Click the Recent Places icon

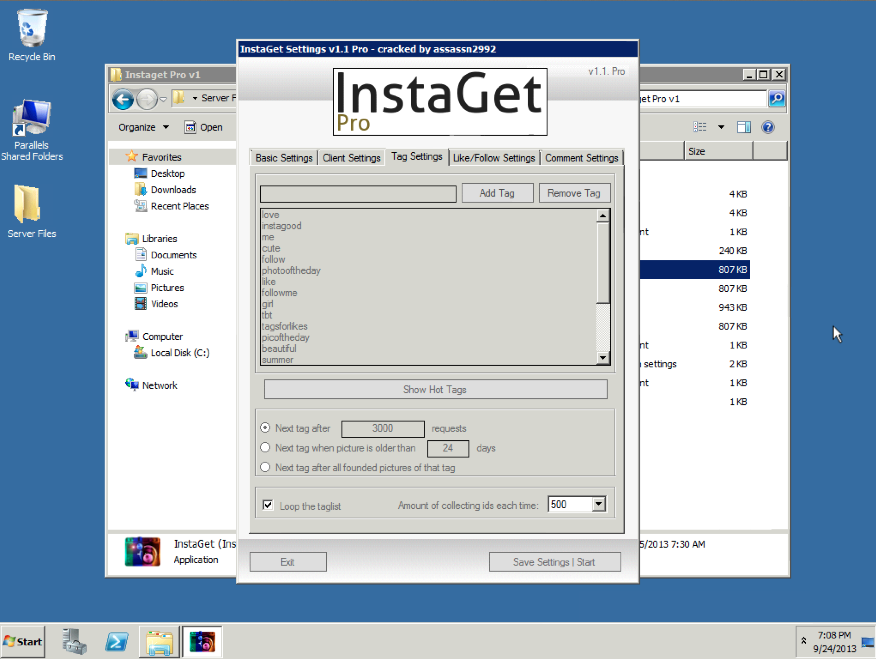(141, 206)
